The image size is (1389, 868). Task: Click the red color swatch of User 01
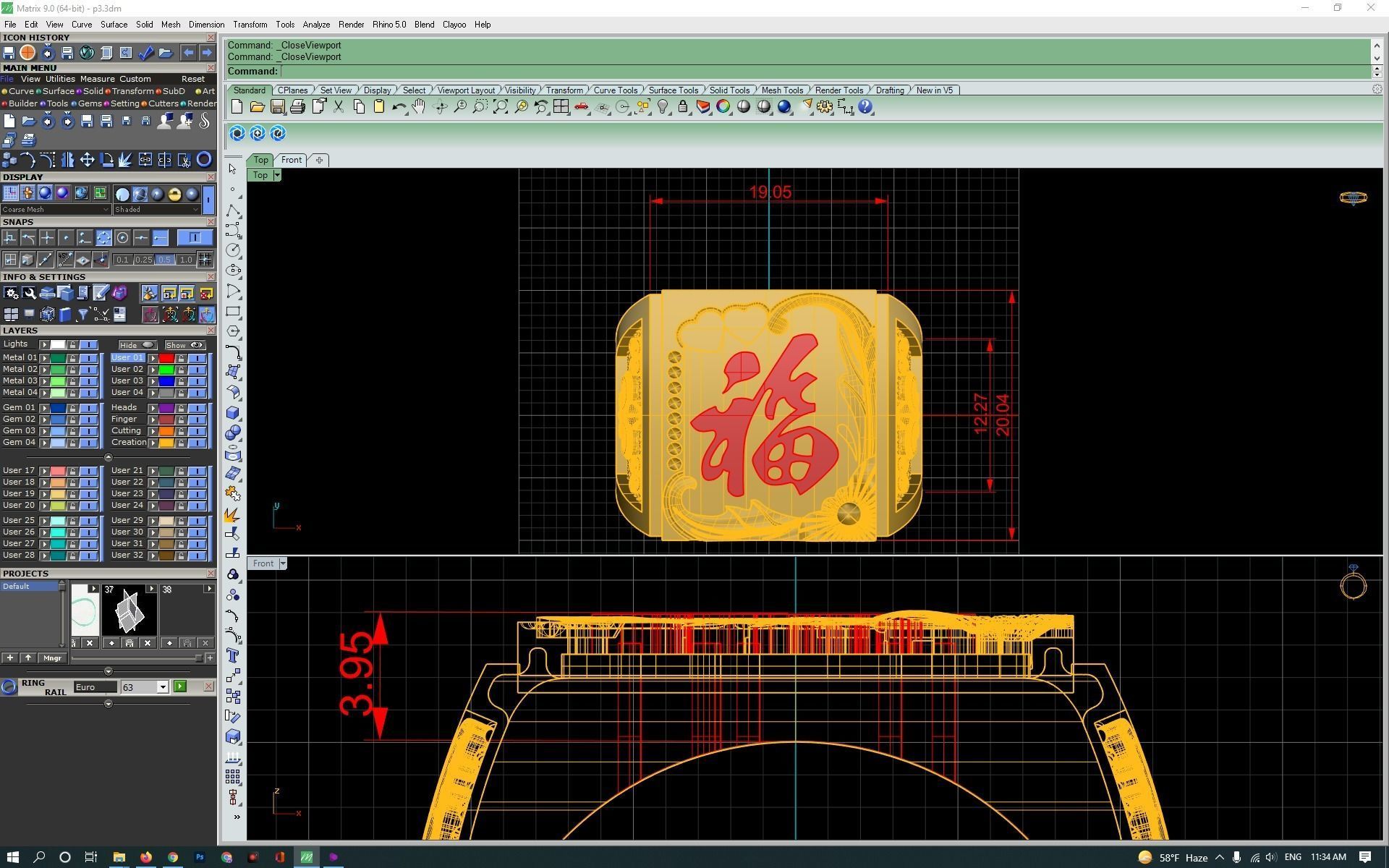tap(166, 358)
